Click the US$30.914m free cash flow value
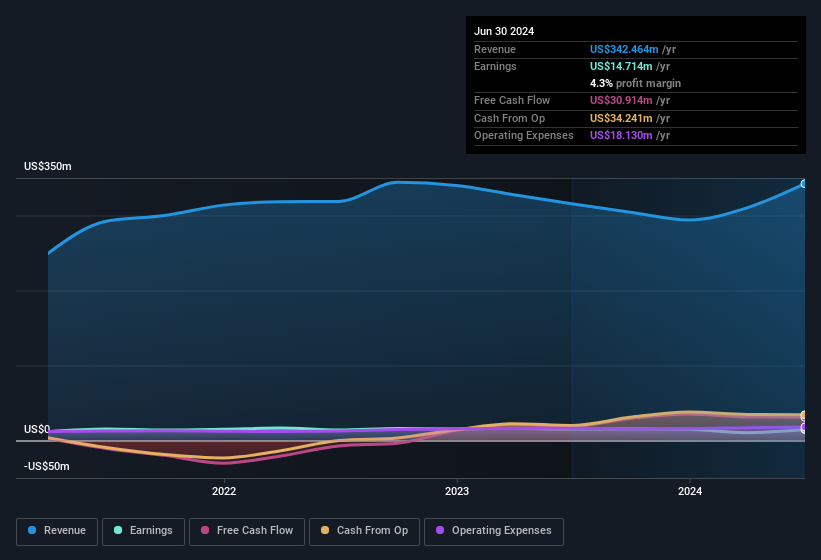 [621, 100]
